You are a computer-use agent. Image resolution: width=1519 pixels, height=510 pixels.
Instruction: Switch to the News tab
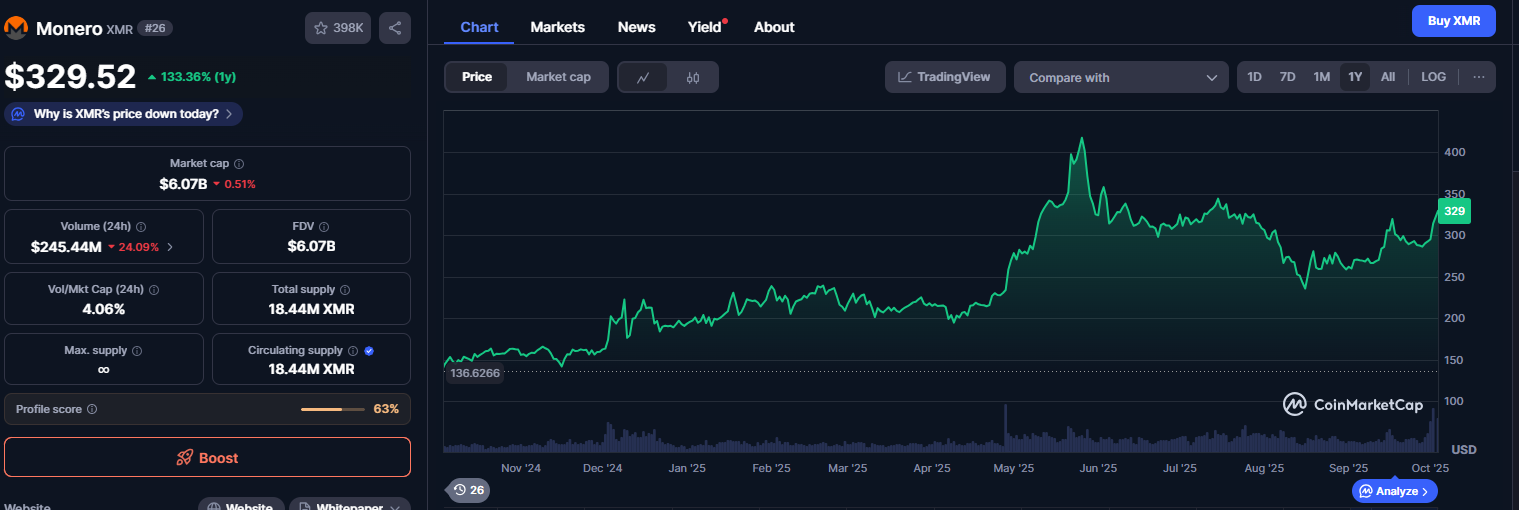click(x=636, y=27)
